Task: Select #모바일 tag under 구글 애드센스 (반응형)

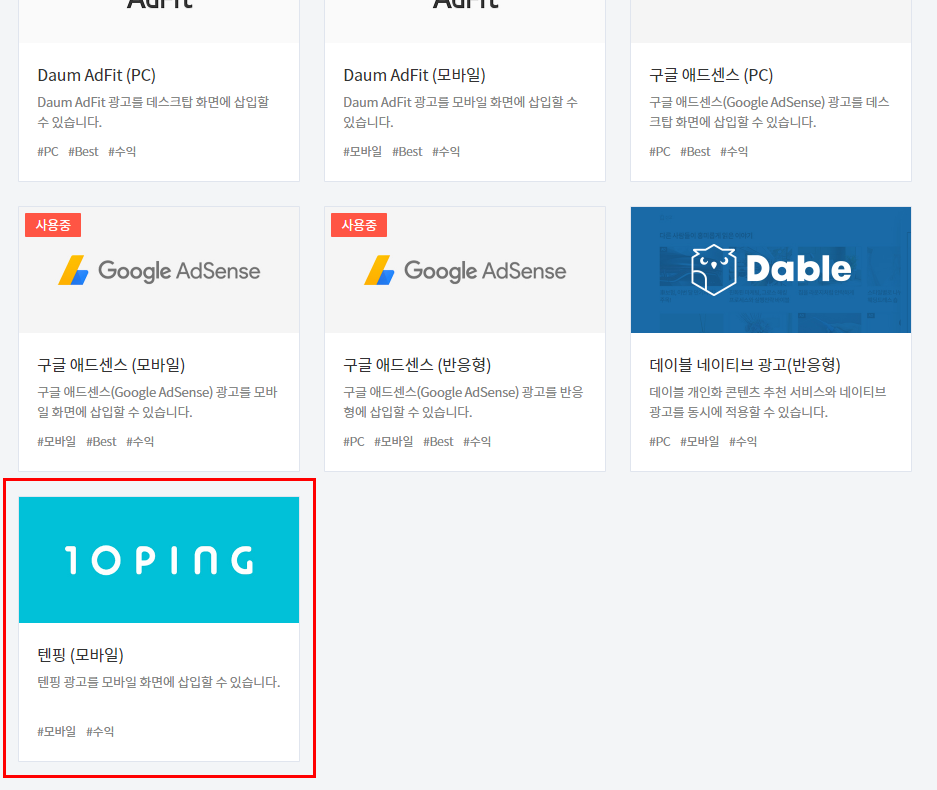Action: coord(394,442)
